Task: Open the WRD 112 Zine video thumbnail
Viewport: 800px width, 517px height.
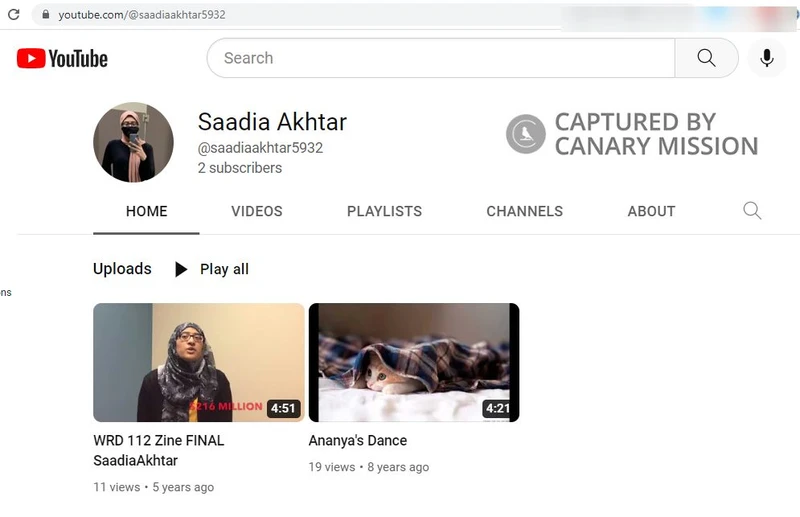Action: 199,362
